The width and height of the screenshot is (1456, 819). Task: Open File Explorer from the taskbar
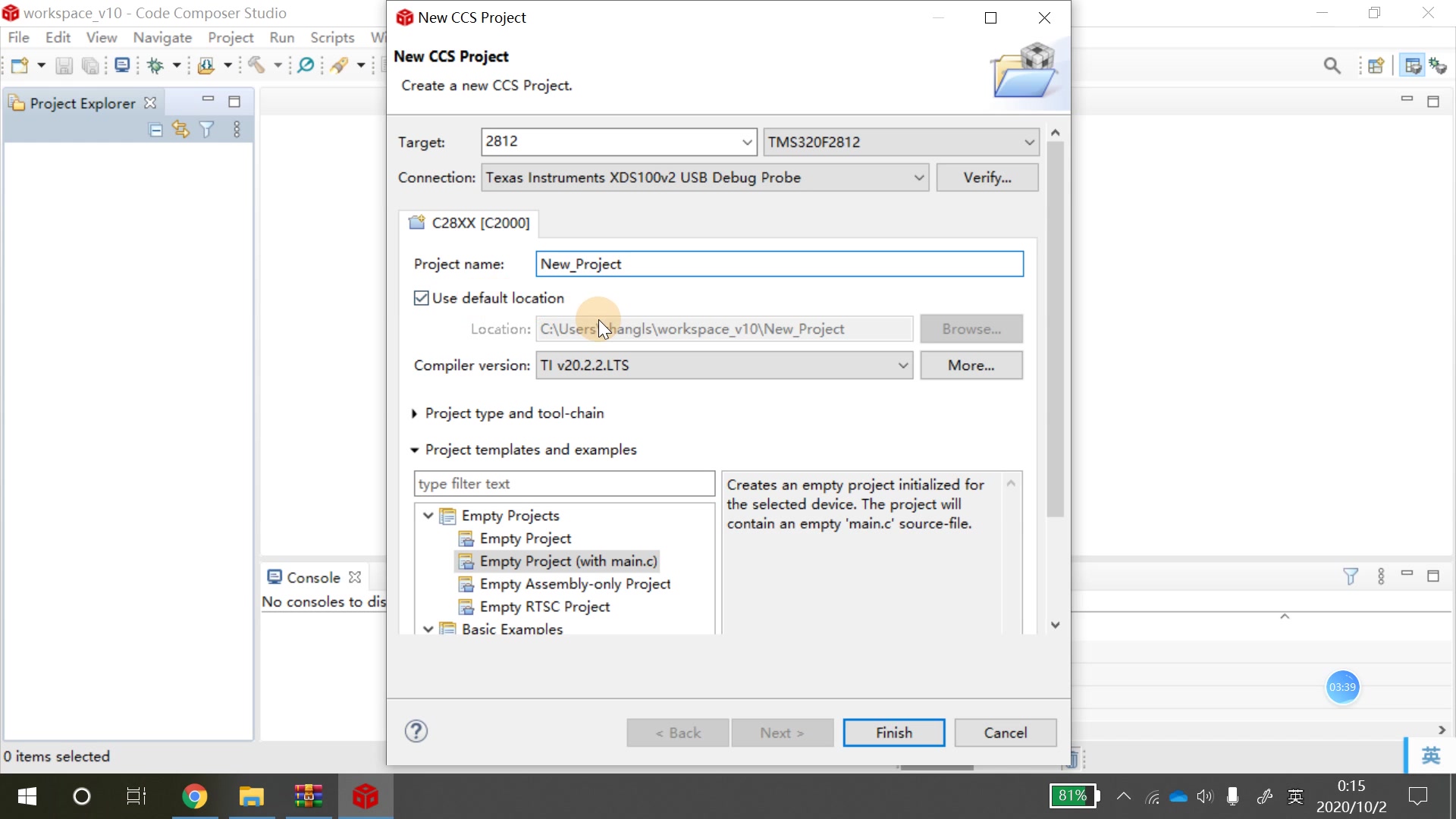pyautogui.click(x=251, y=796)
